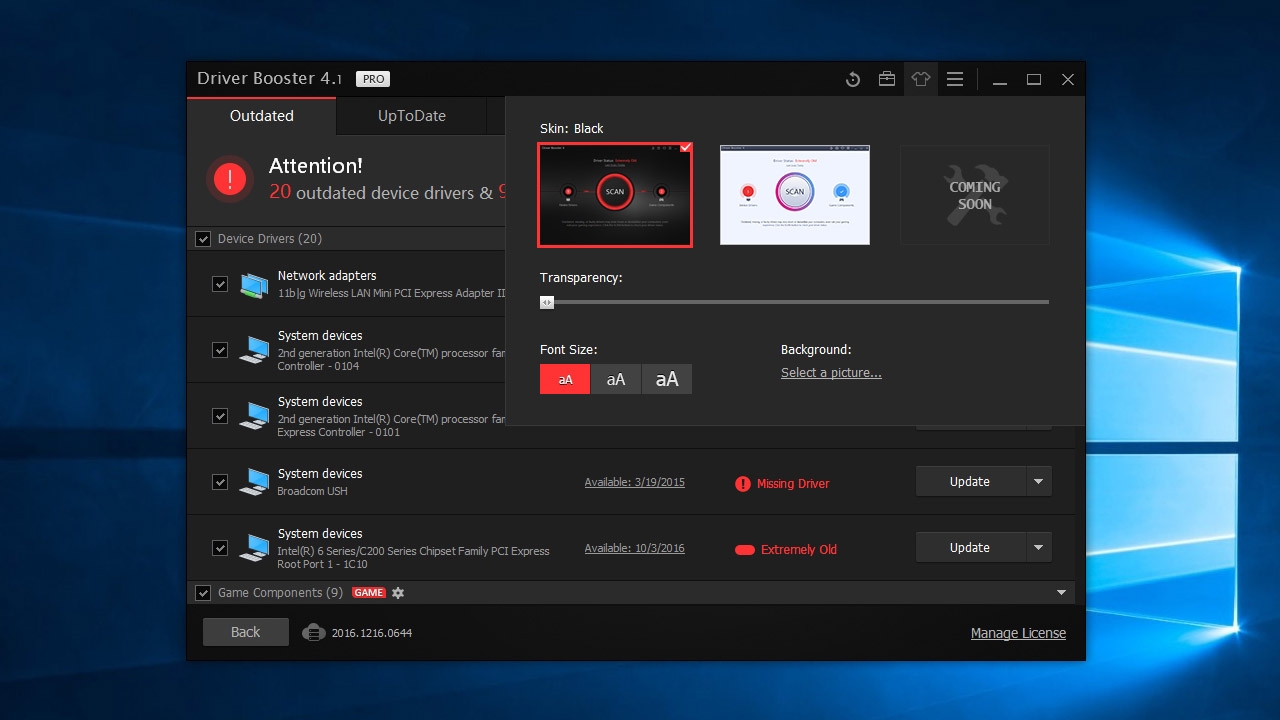Click the Transparency slider handle
This screenshot has width=1280, height=720.
pyautogui.click(x=547, y=302)
